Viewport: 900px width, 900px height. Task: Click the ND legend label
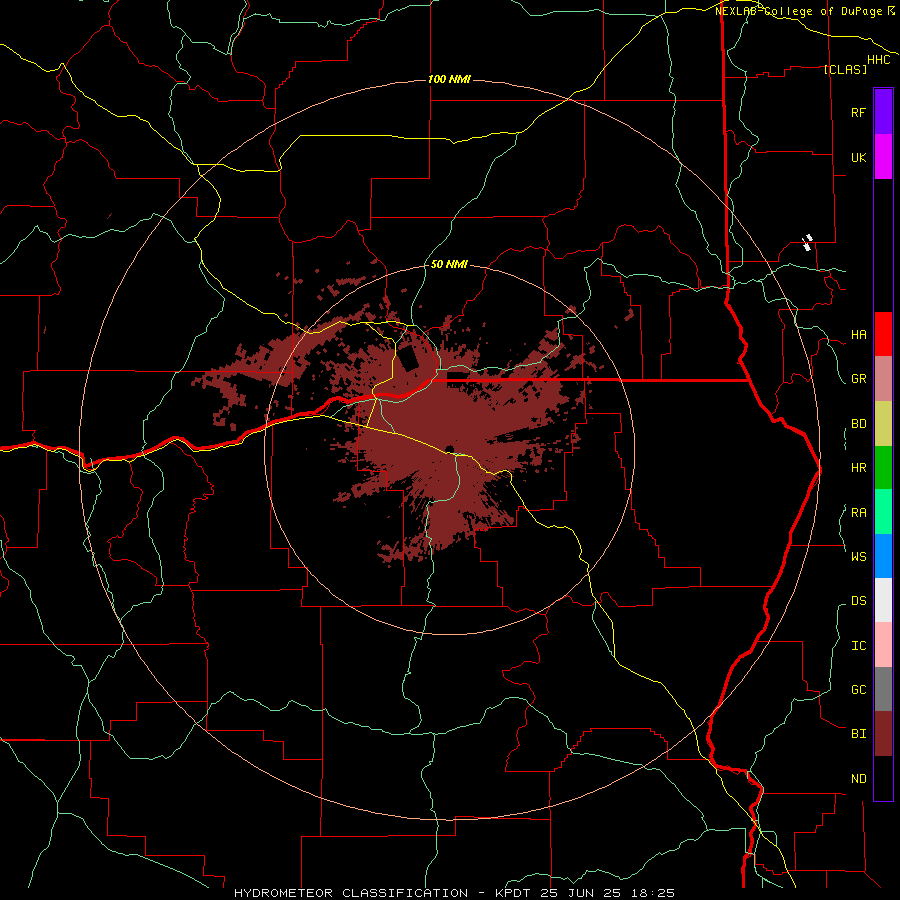(858, 779)
